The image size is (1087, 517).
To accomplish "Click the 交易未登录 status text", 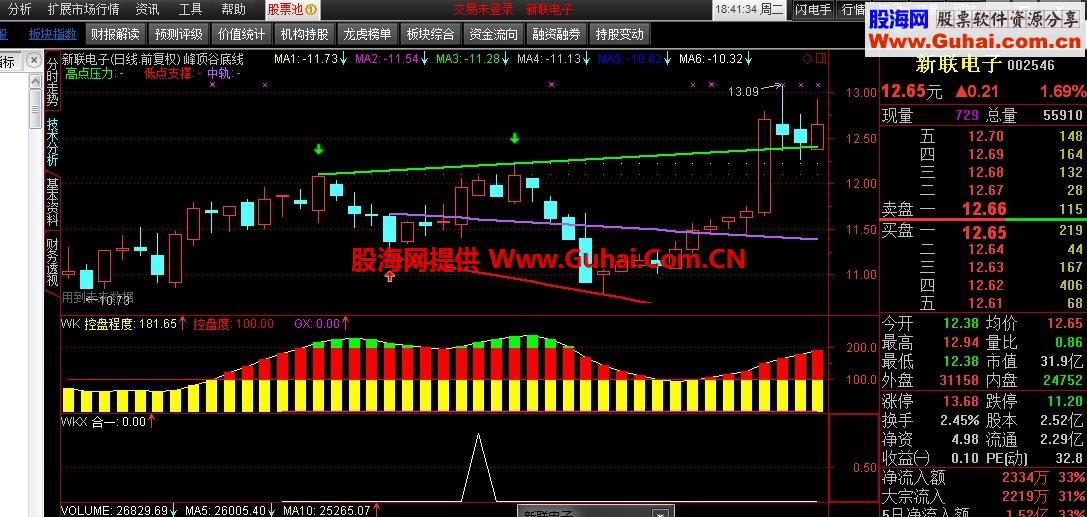I will pyautogui.click(x=483, y=9).
